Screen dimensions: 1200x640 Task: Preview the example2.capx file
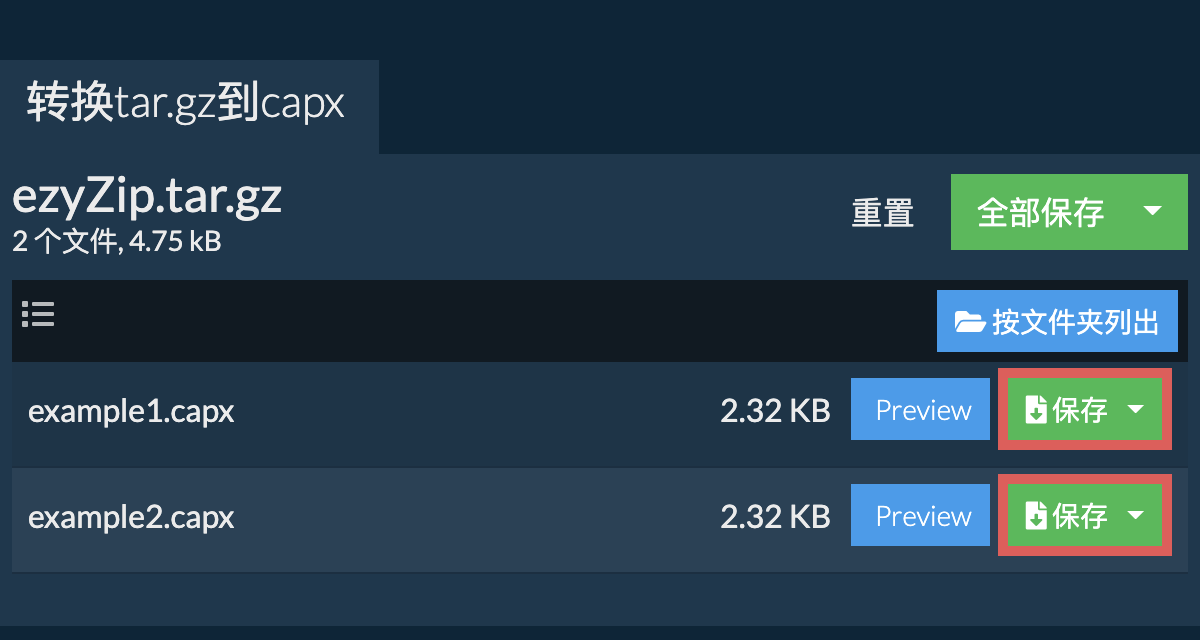(920, 516)
